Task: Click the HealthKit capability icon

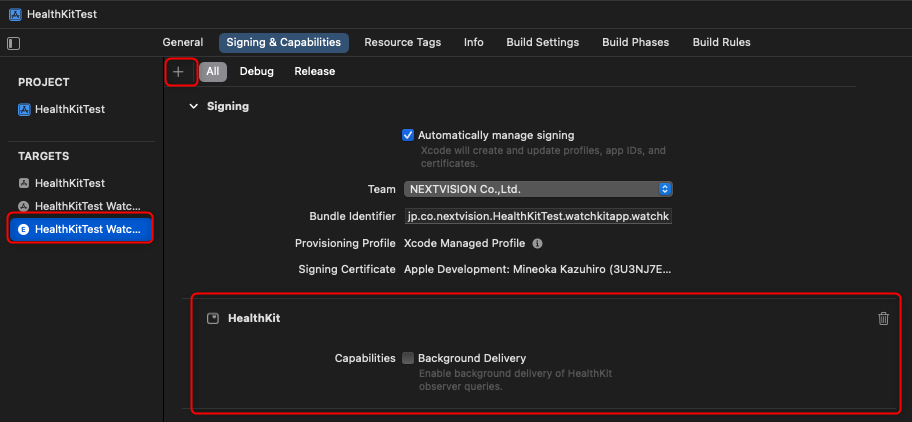Action: pyautogui.click(x=212, y=318)
